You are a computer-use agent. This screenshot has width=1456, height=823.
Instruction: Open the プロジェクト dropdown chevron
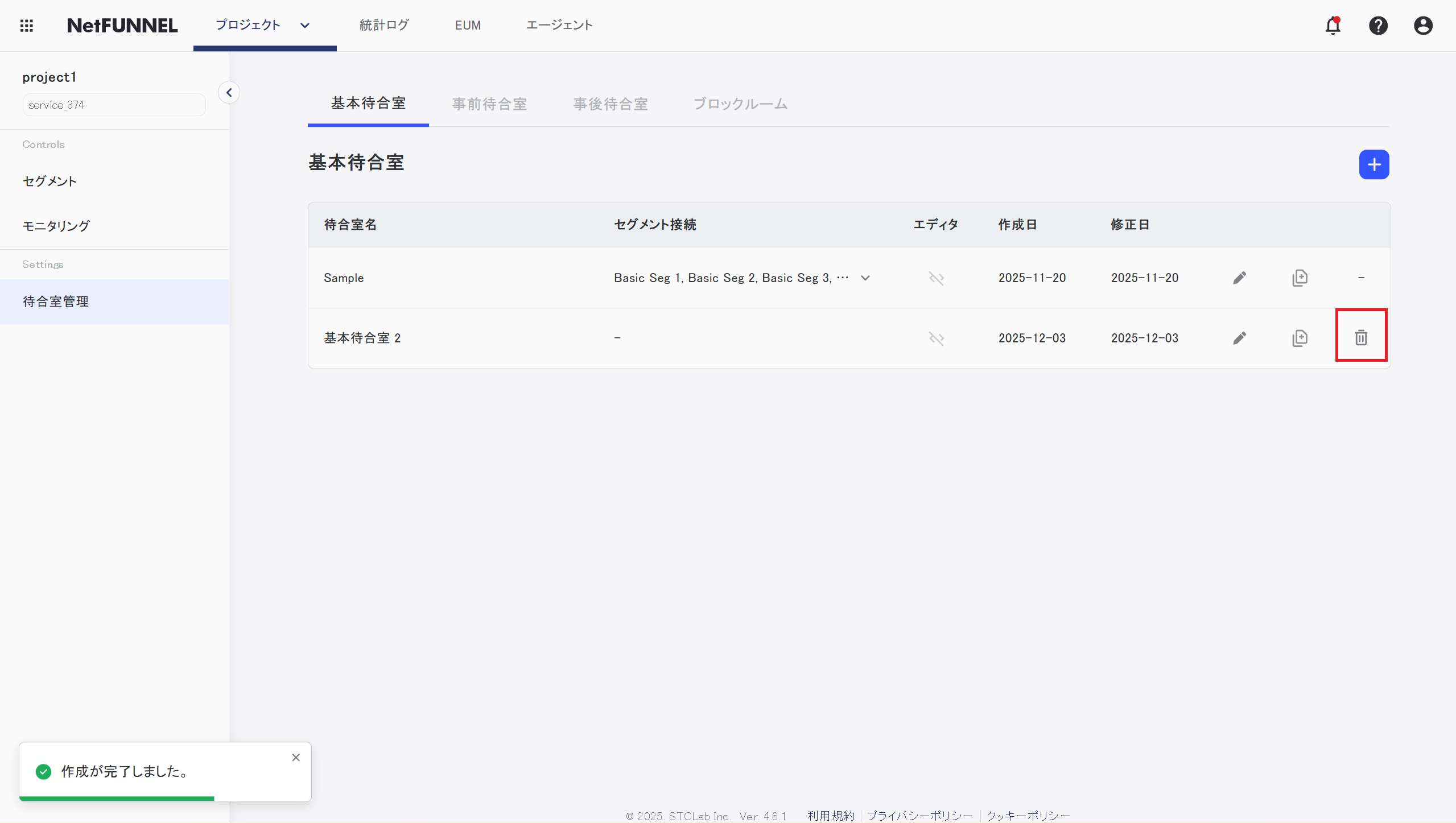pyautogui.click(x=305, y=26)
